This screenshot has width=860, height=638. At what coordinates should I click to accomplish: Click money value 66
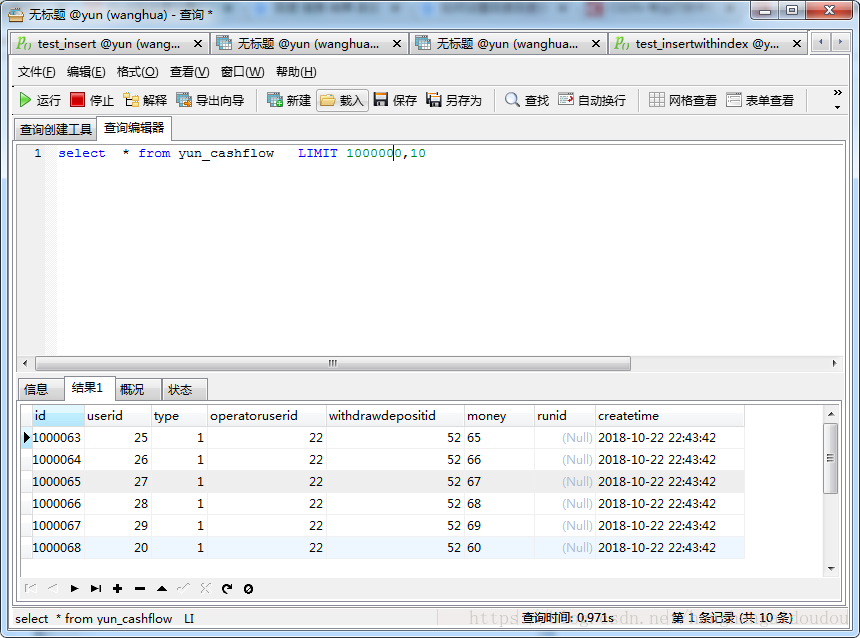[x=474, y=460]
